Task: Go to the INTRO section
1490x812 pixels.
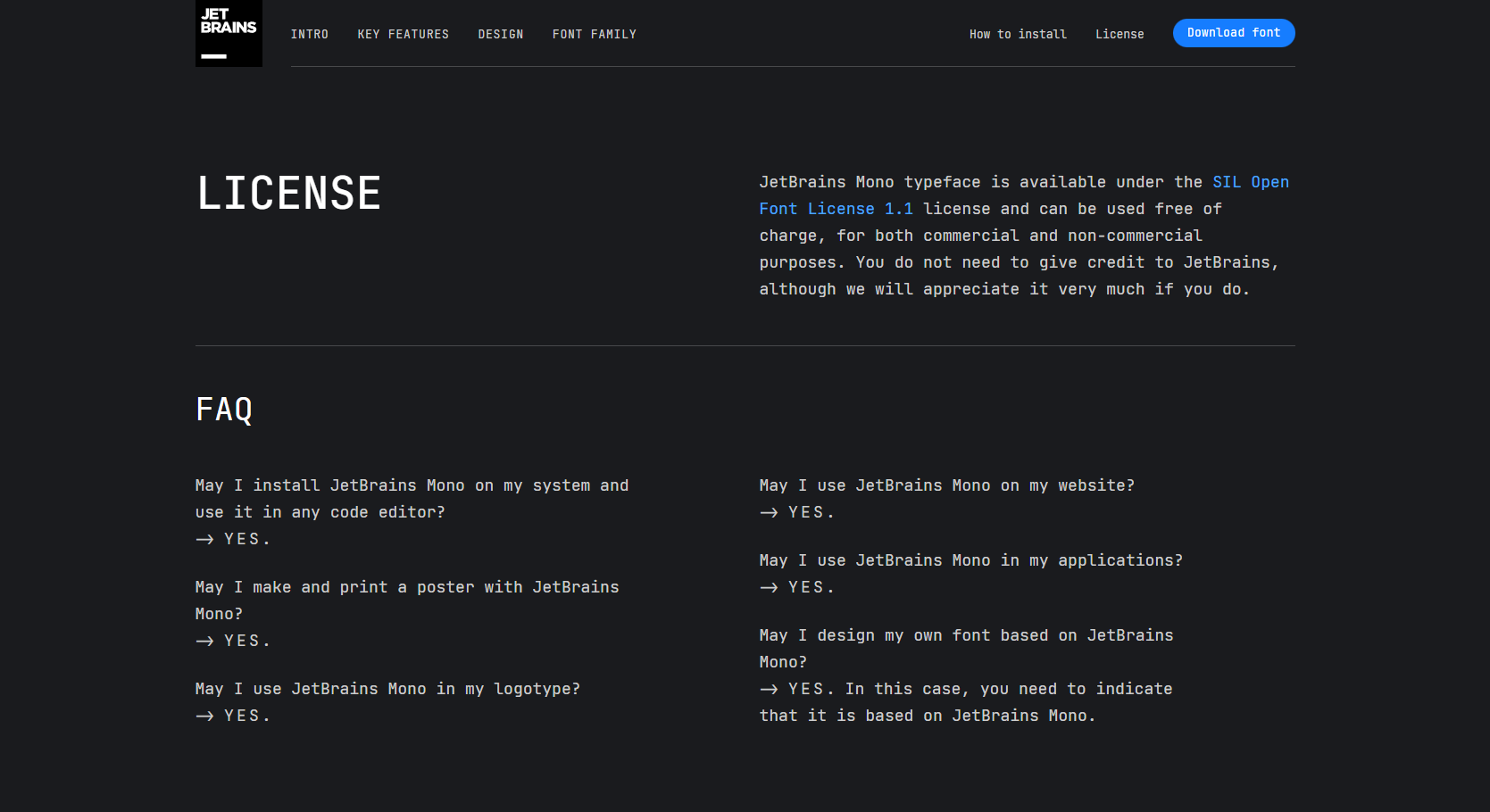Action: 310,34
